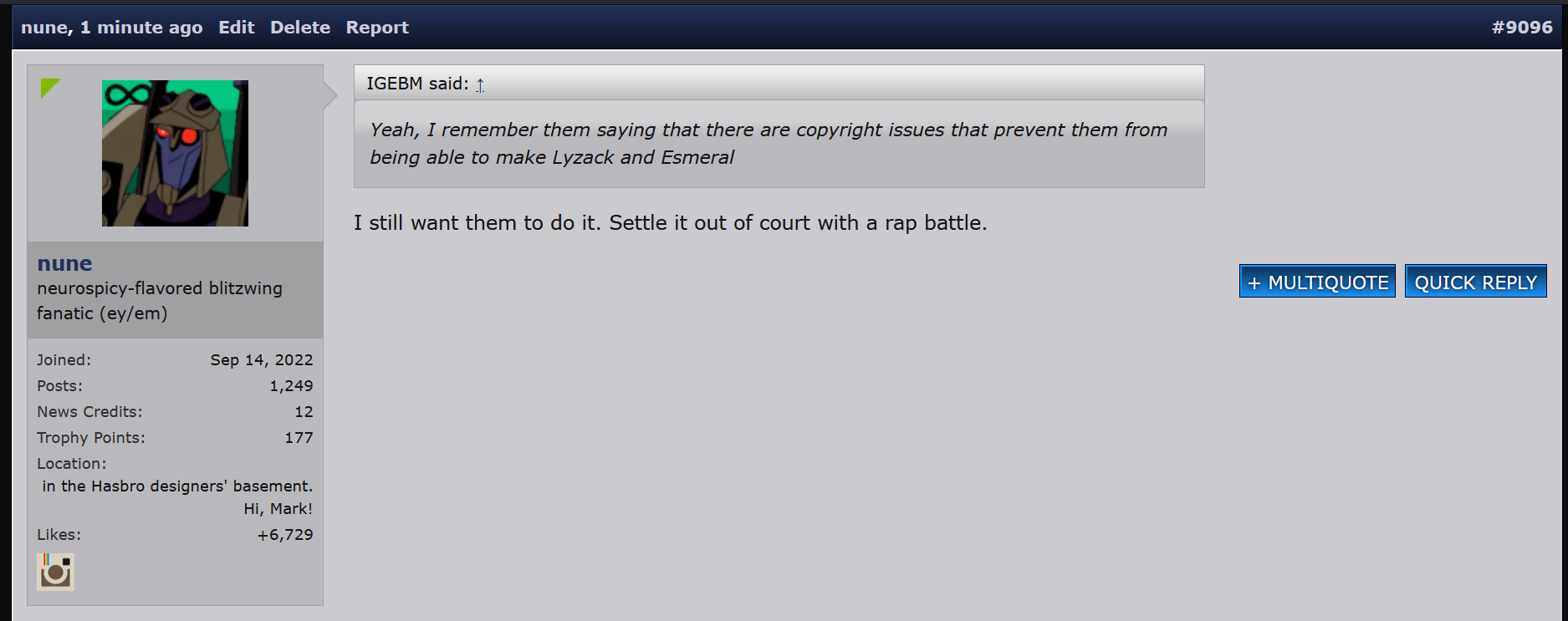The height and width of the screenshot is (621, 1568).
Task: Open the nune profile link below the avatar
Action: (64, 263)
